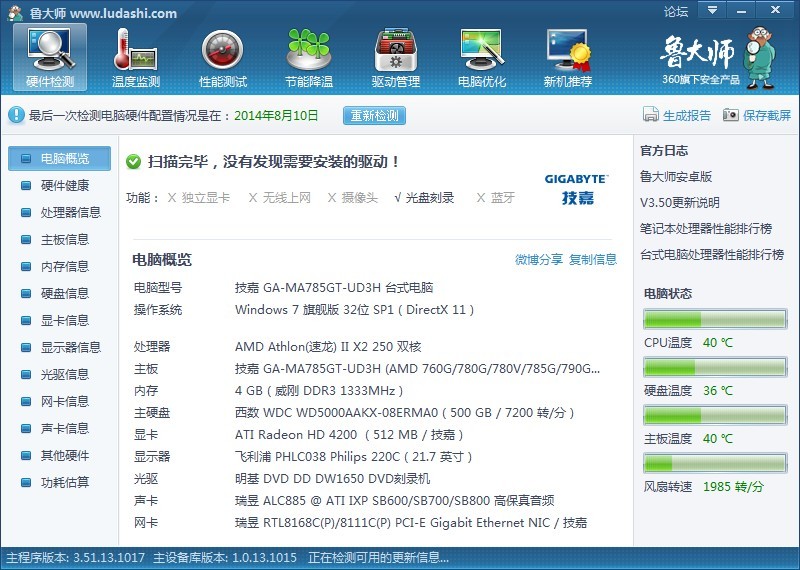Screen dimensions: 800x570
Task: Click ATI Radeon HD 4200 graphics value
Action: [349, 435]
